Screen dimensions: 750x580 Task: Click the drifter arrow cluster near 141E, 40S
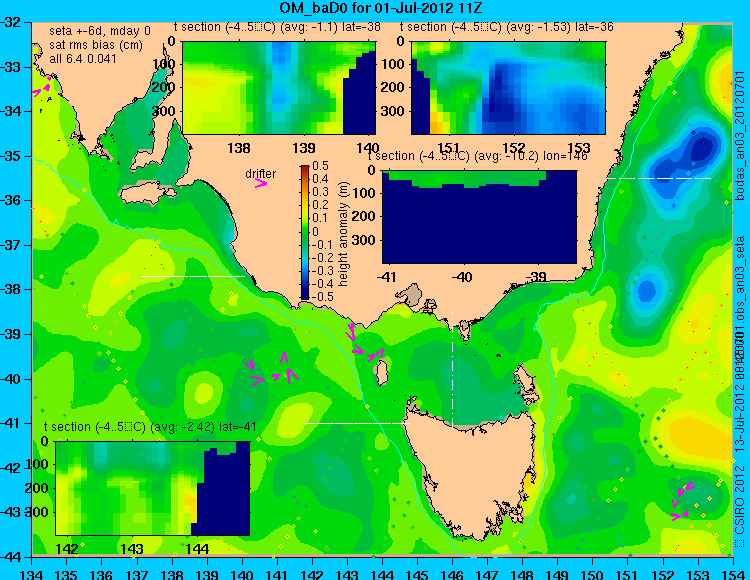pos(273,368)
